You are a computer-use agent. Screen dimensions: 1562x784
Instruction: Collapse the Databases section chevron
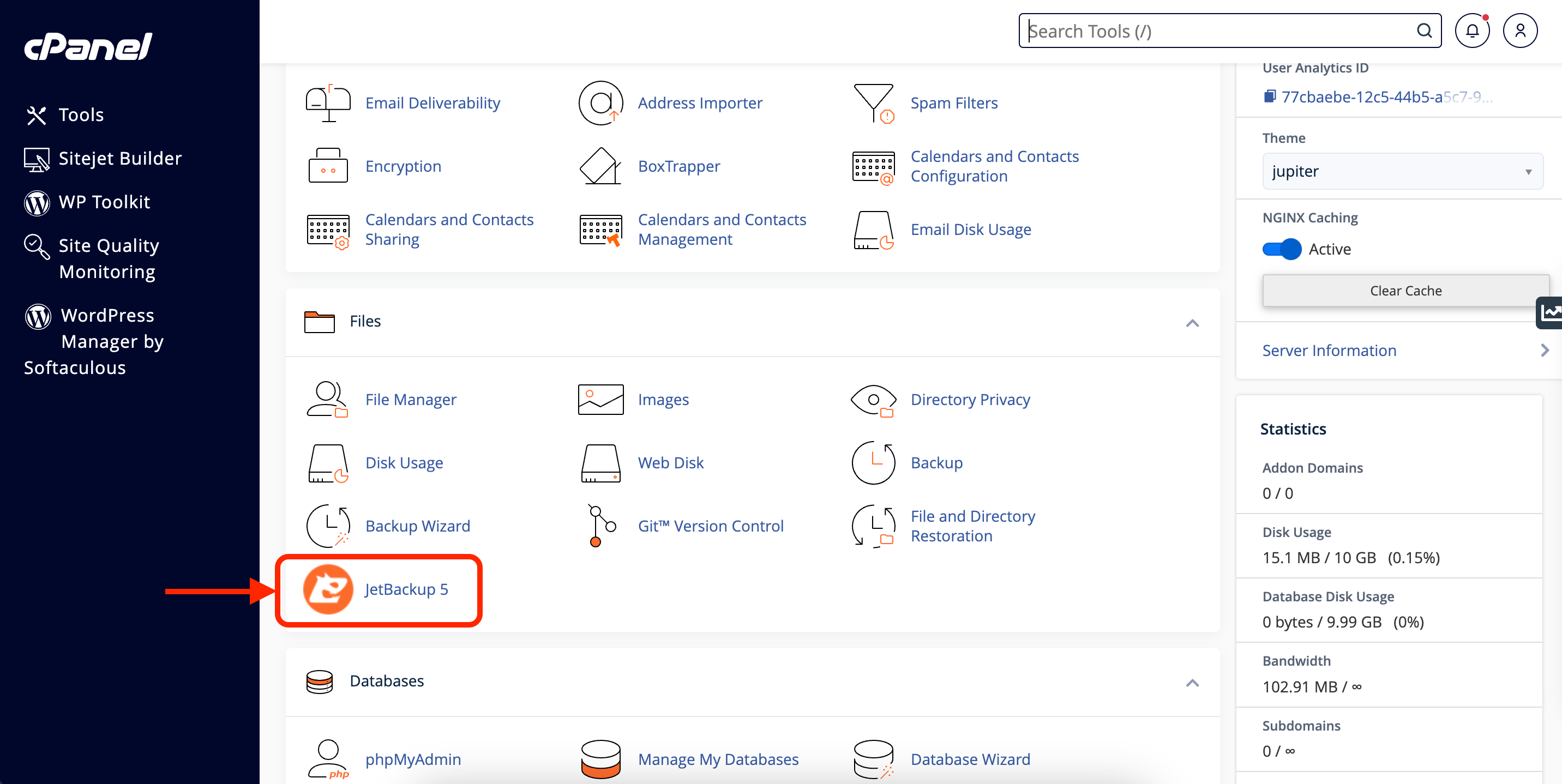click(1192, 683)
